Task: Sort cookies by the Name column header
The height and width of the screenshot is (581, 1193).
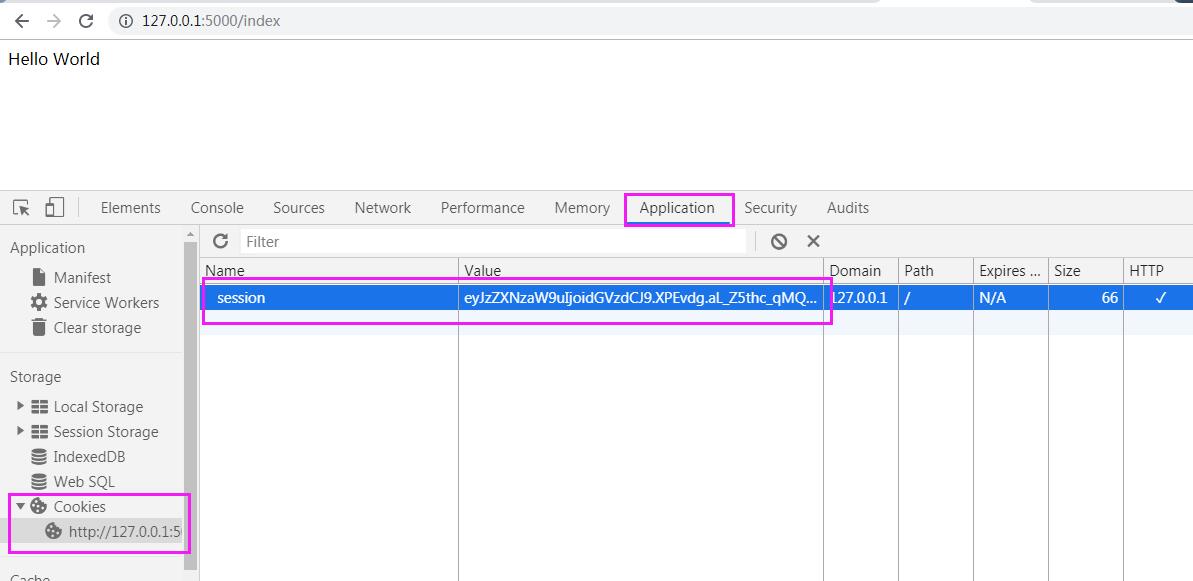Action: (329, 271)
